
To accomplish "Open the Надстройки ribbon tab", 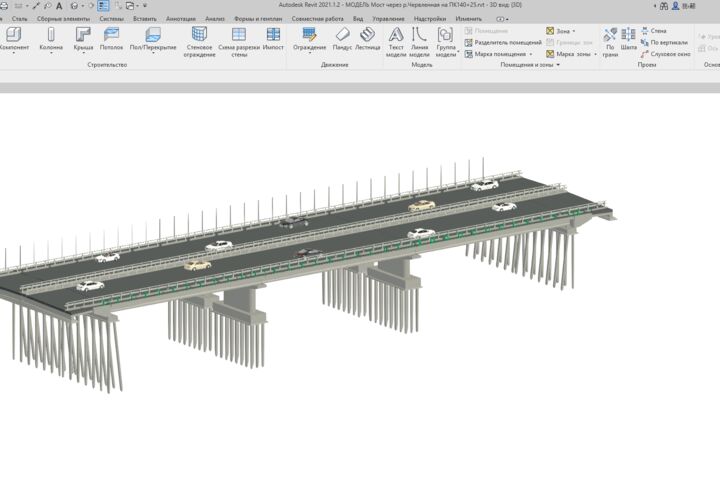I will point(430,19).
